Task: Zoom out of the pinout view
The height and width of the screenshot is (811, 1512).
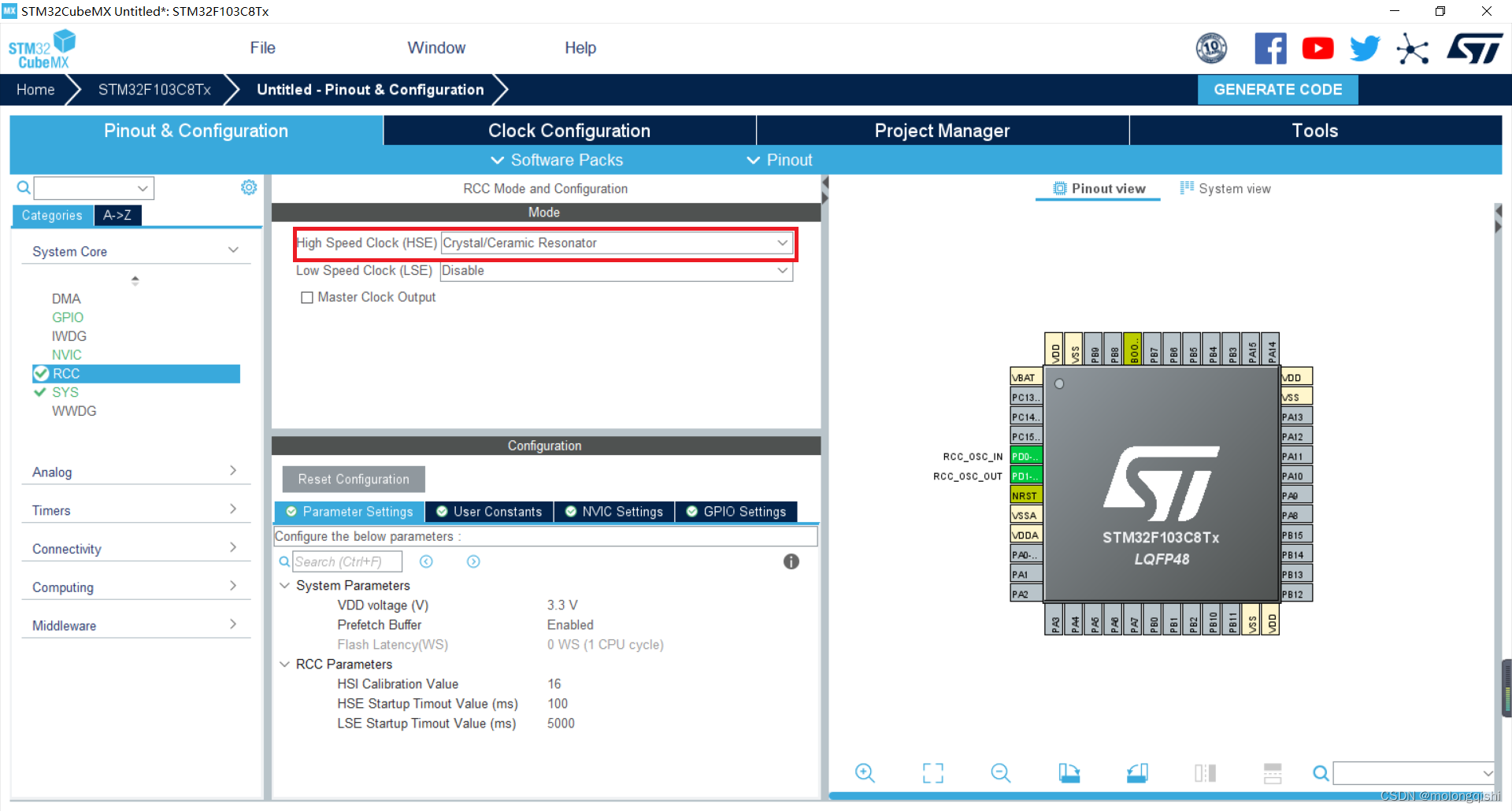Action: tap(1001, 773)
